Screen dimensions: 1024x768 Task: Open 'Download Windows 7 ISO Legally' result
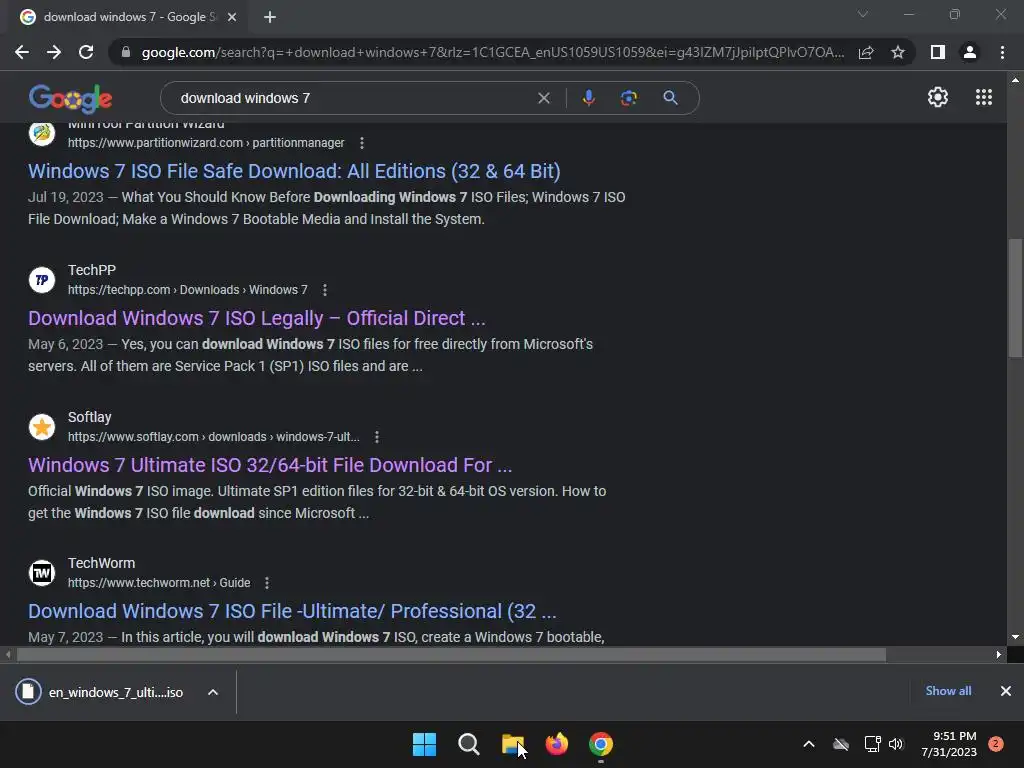coord(257,318)
